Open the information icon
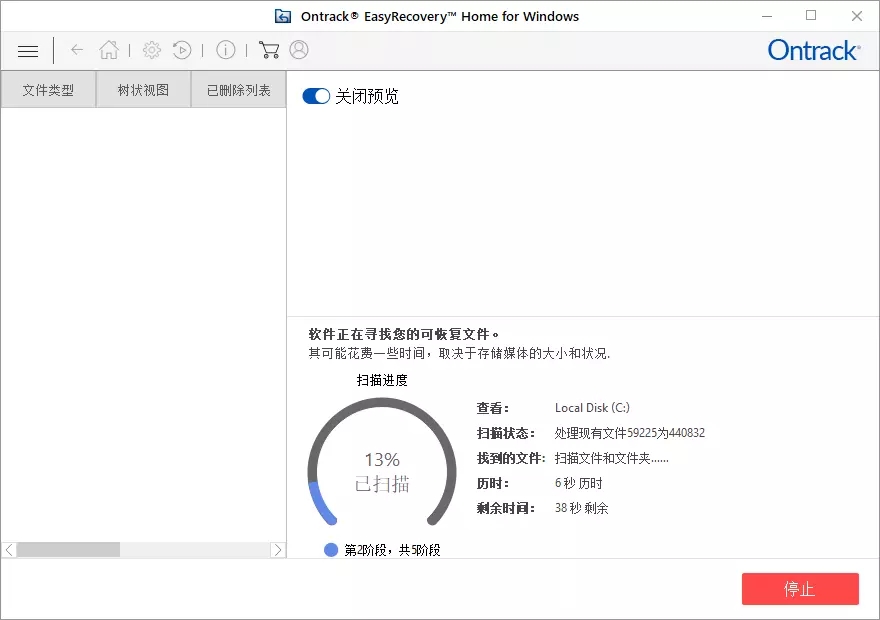Screen dimensions: 880x620 point(226,50)
